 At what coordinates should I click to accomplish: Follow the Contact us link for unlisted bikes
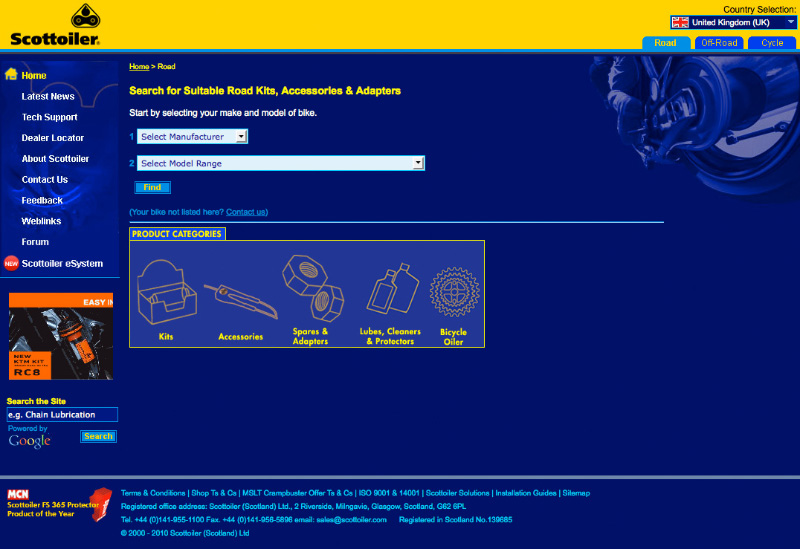tap(246, 212)
